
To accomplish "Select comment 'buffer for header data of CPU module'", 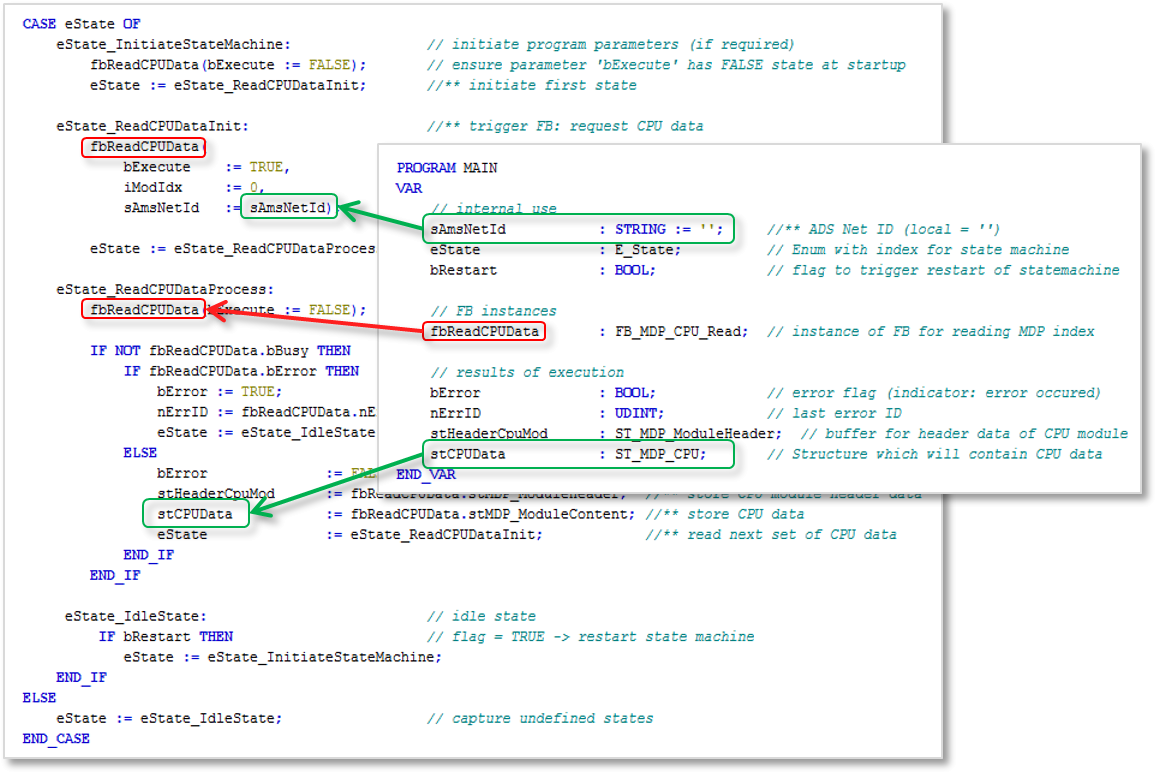I will pos(965,433).
